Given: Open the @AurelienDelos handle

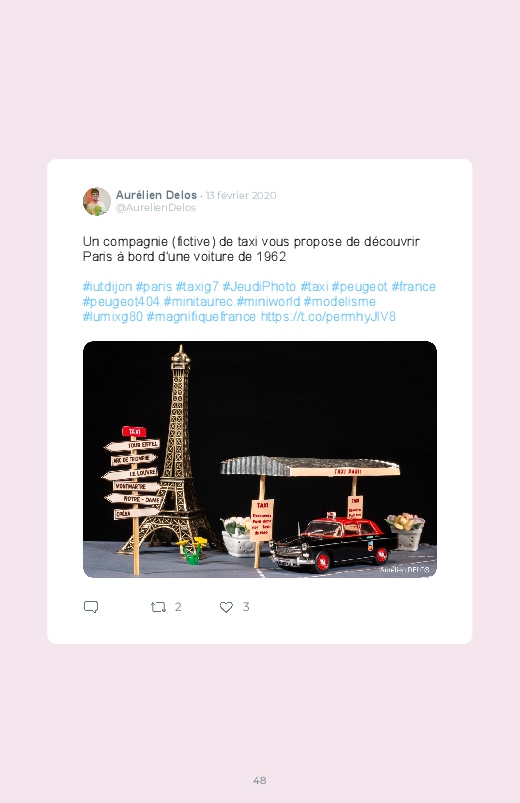Looking at the screenshot, I should click(x=156, y=207).
